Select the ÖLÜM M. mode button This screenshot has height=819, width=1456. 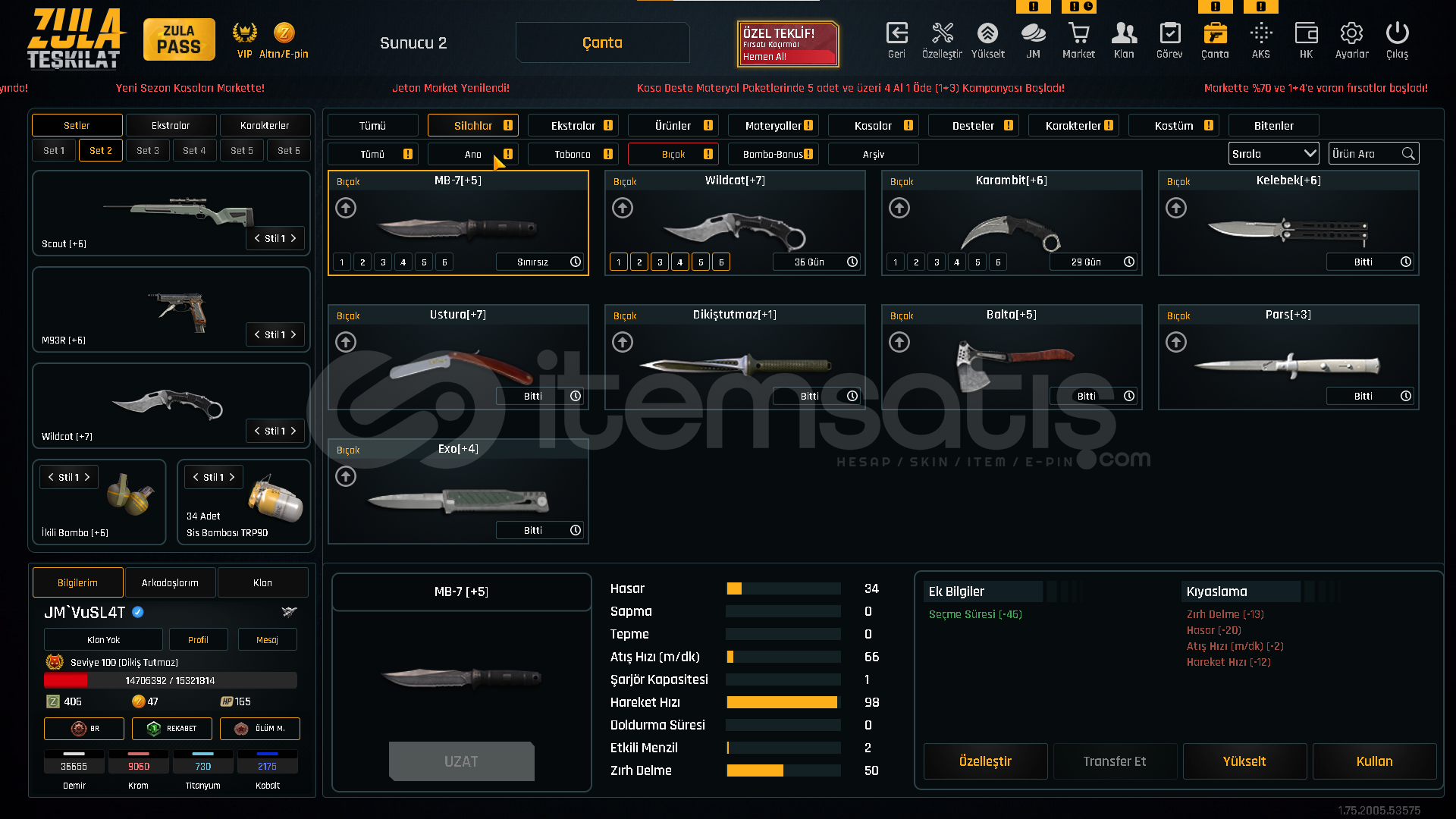pyautogui.click(x=260, y=728)
